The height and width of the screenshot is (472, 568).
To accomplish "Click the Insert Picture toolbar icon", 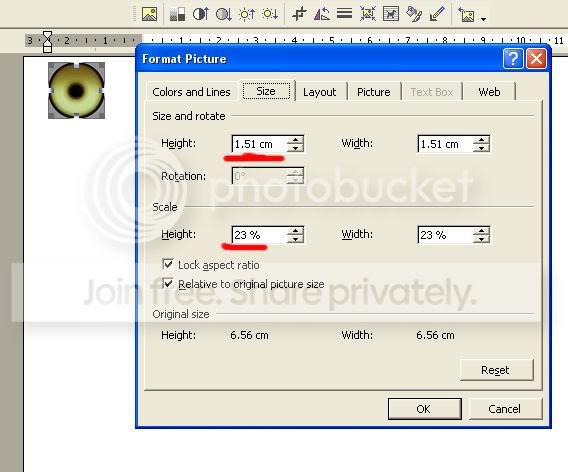I will coord(149,14).
